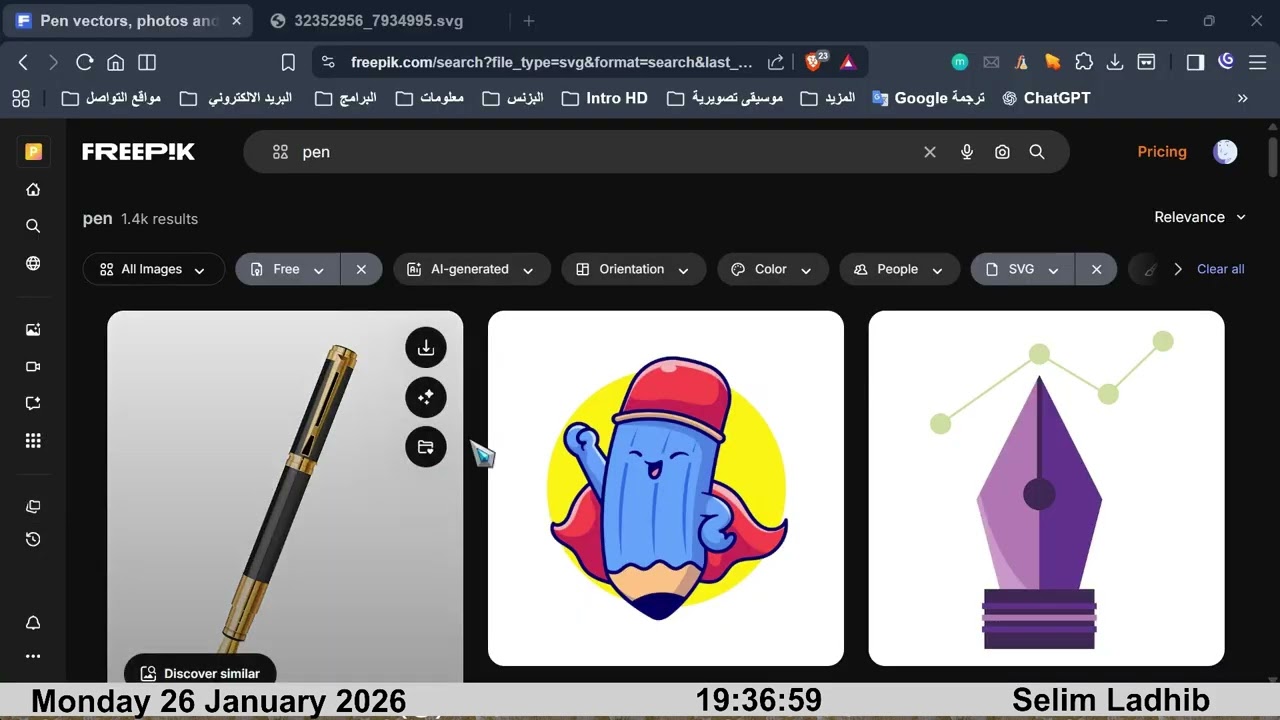Viewport: 1280px width, 720px height.
Task: Open the three-dots more menu in sidebar
Action: pos(33,657)
